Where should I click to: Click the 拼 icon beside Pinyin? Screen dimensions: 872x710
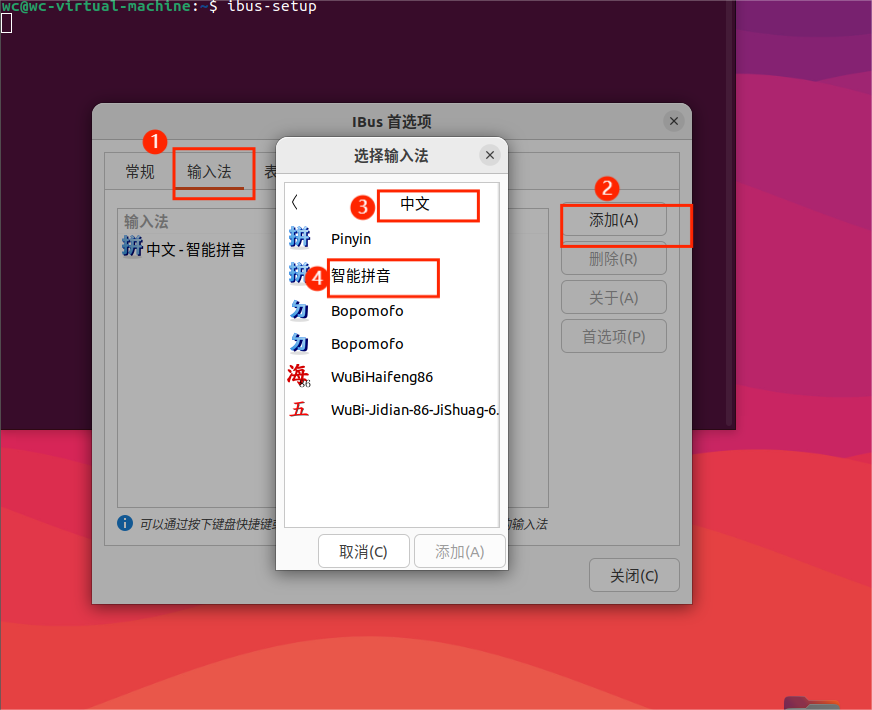[x=299, y=238]
